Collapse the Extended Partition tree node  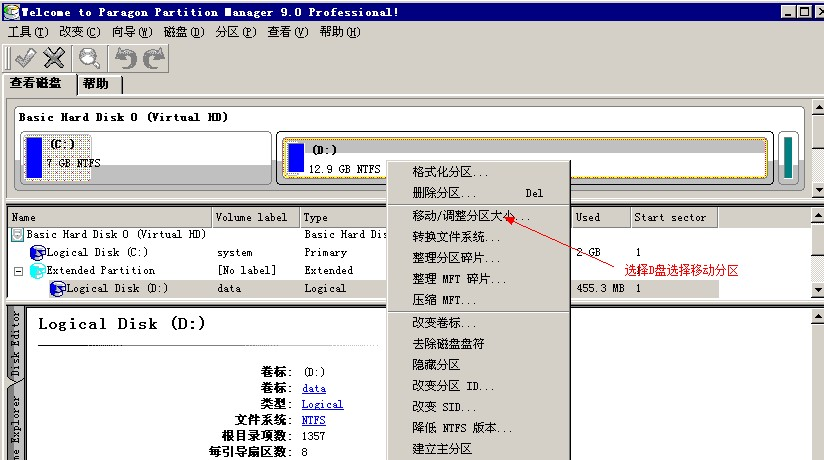(18, 271)
